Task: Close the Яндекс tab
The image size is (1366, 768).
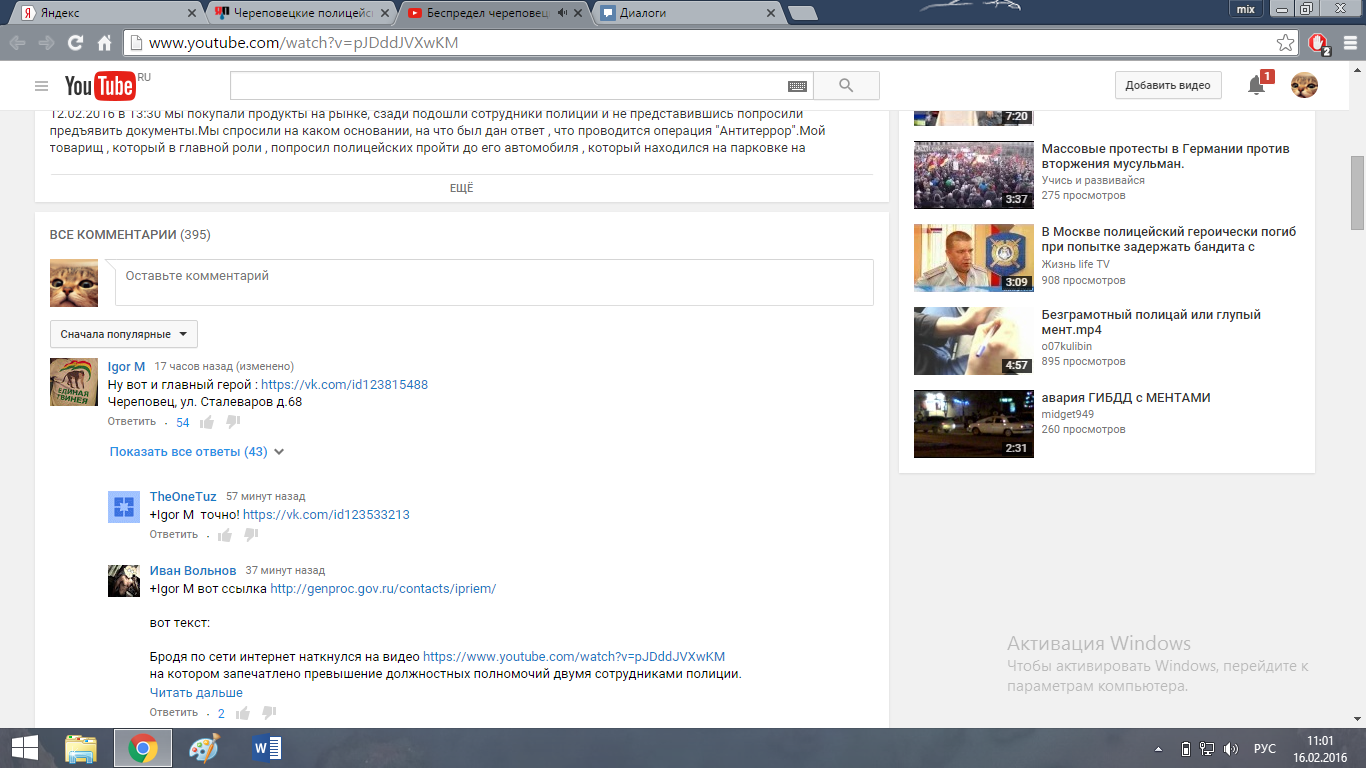Action: (x=192, y=13)
